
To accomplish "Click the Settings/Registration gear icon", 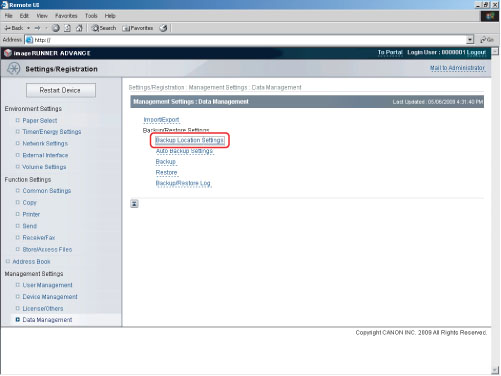I will [14, 69].
